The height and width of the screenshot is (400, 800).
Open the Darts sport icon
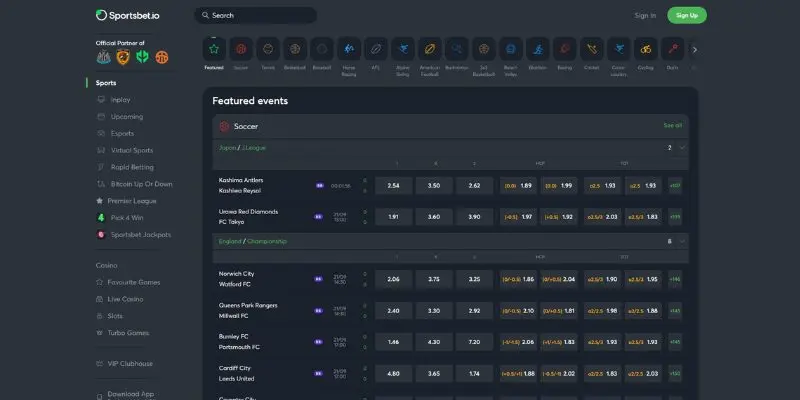[x=673, y=49]
